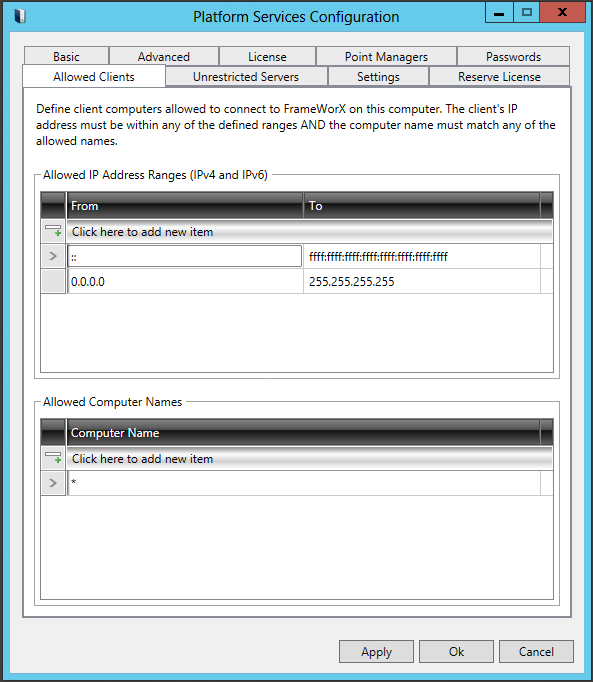Viewport: 593px width, 682px height.
Task: Open the Unrestricted Servers tab
Action: [246, 77]
